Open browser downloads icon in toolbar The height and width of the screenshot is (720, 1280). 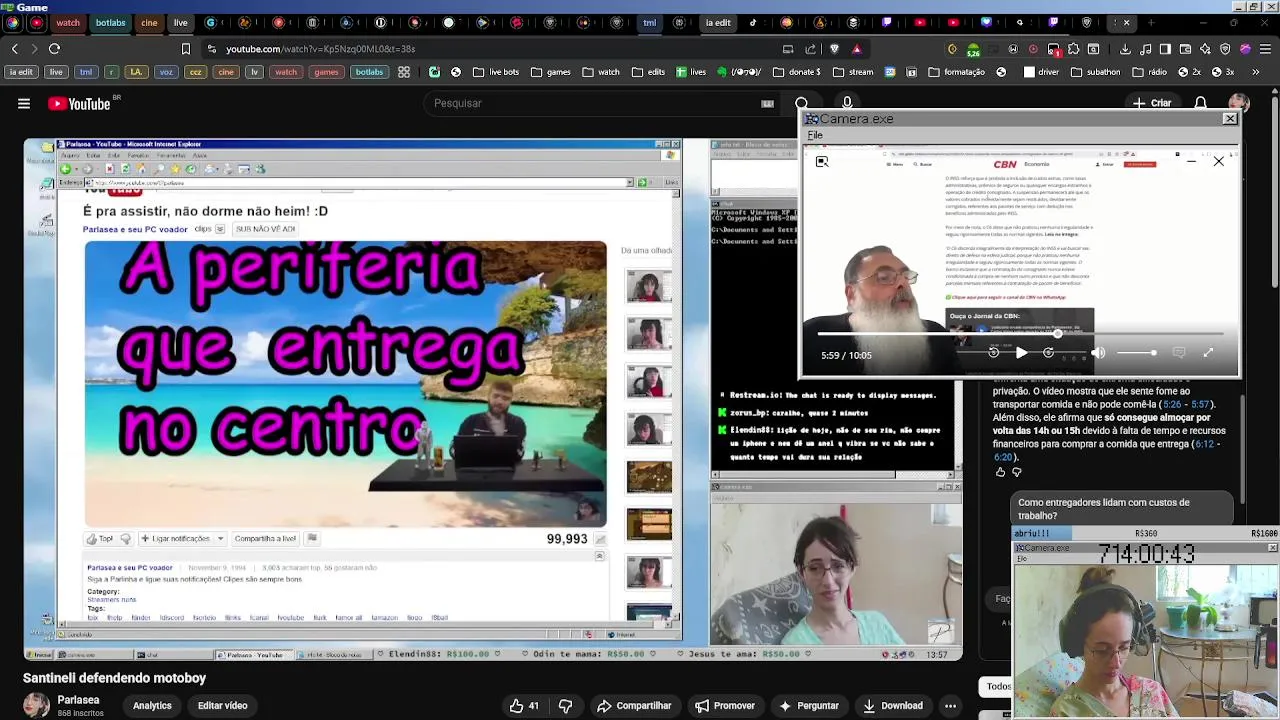(1125, 49)
